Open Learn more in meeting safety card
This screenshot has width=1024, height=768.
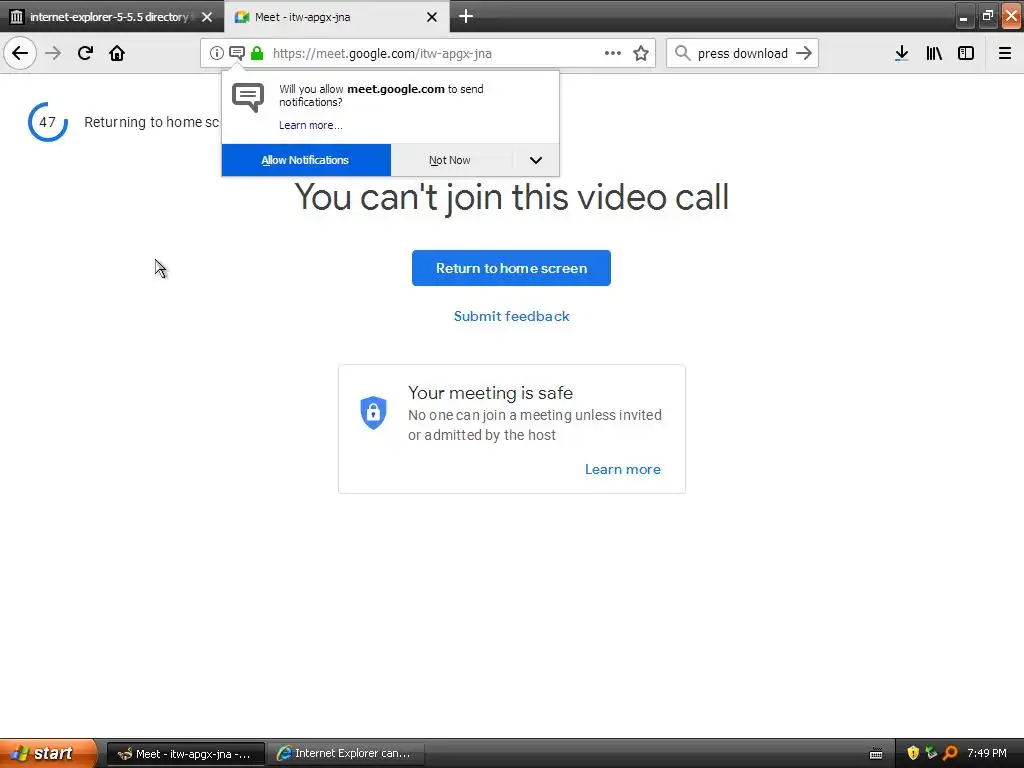622,469
